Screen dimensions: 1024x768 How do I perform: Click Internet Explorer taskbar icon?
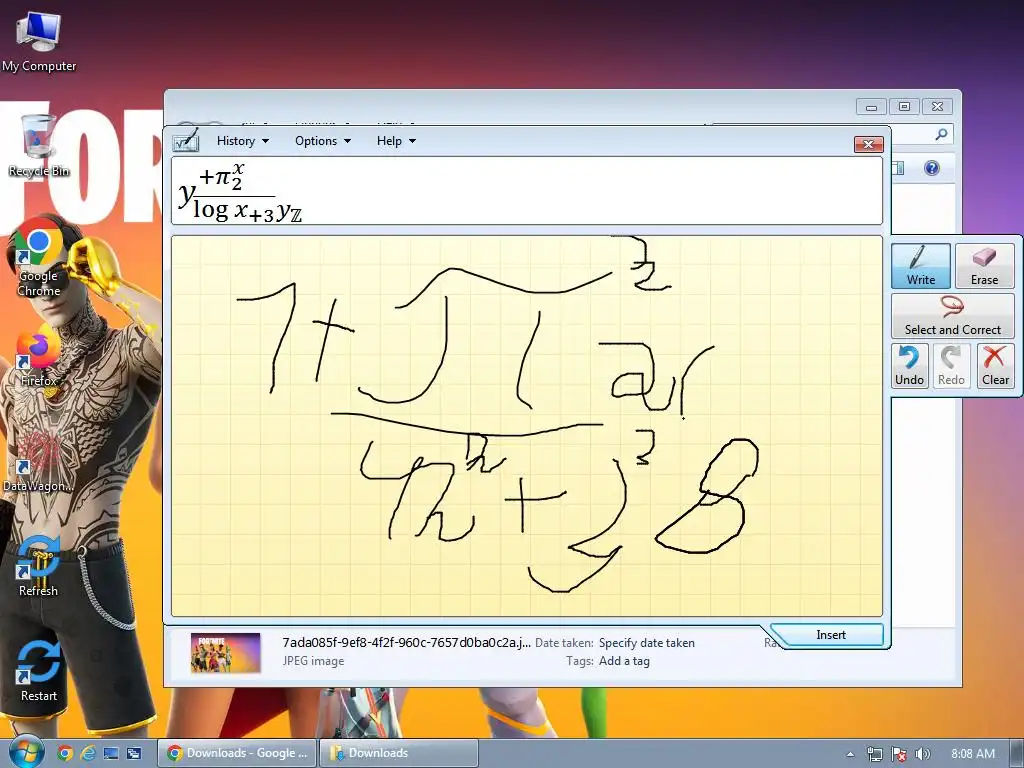[88, 753]
